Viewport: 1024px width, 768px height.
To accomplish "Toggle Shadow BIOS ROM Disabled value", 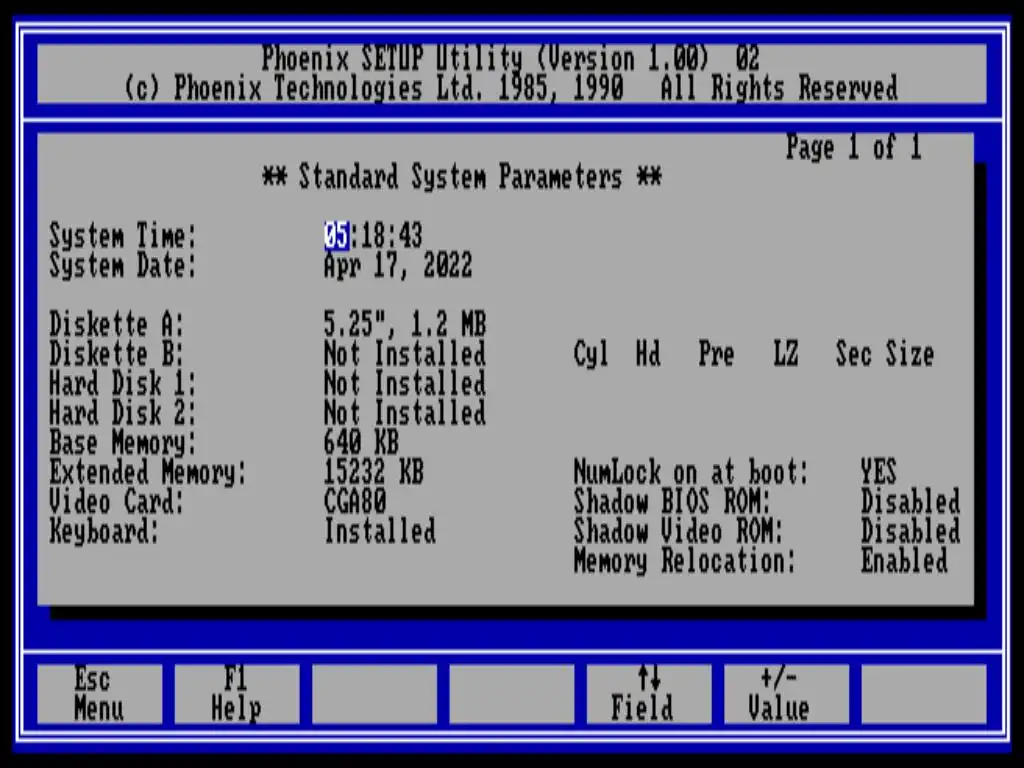I will point(910,502).
